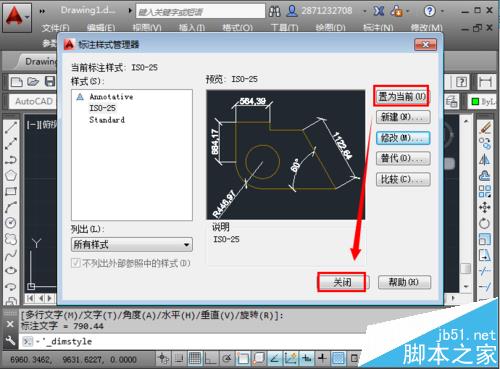This screenshot has width=500, height=369.
Task: Select the Move tool
Action: 485,207
